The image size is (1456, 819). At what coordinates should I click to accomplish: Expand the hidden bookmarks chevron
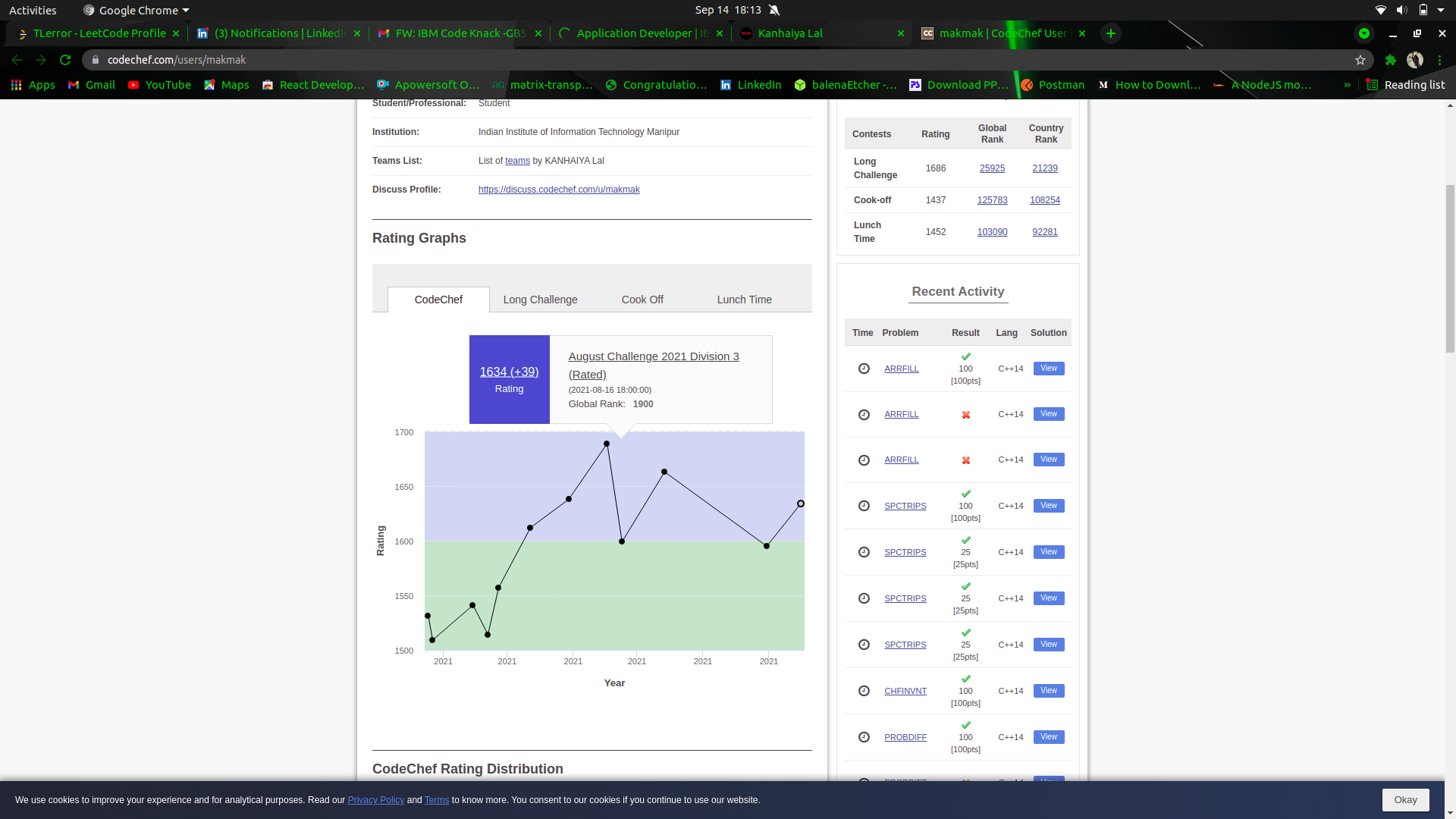pos(1347,85)
